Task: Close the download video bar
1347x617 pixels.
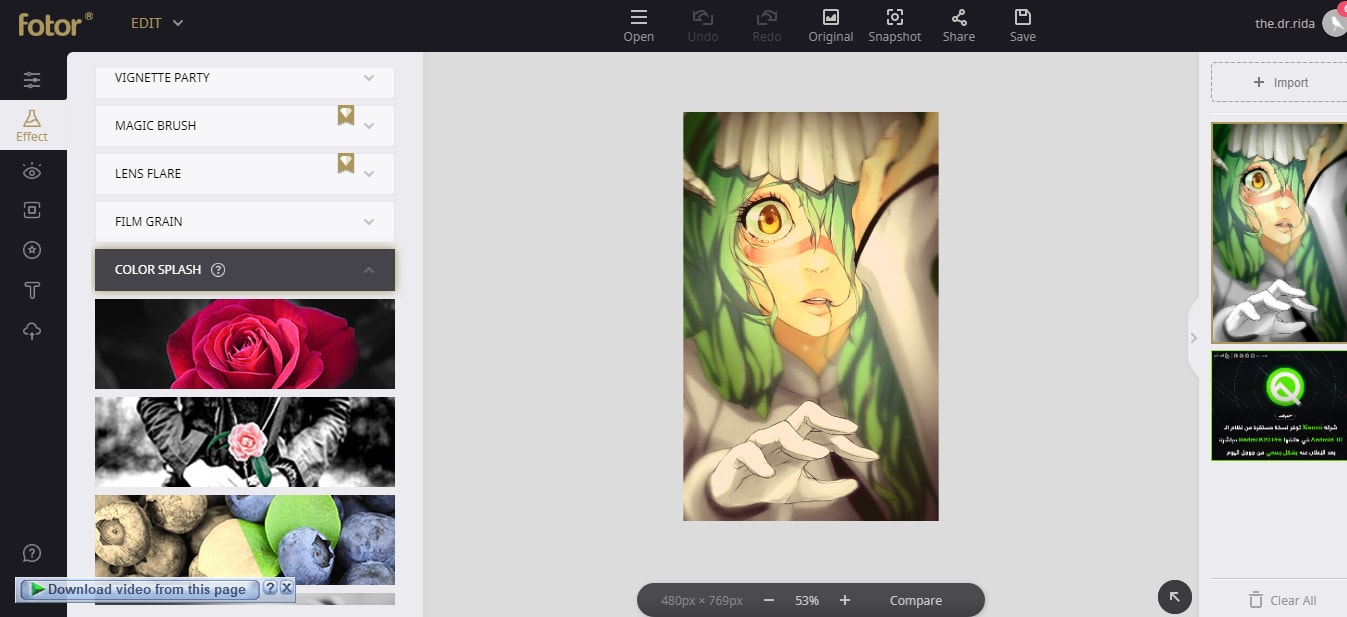Action: pos(286,589)
